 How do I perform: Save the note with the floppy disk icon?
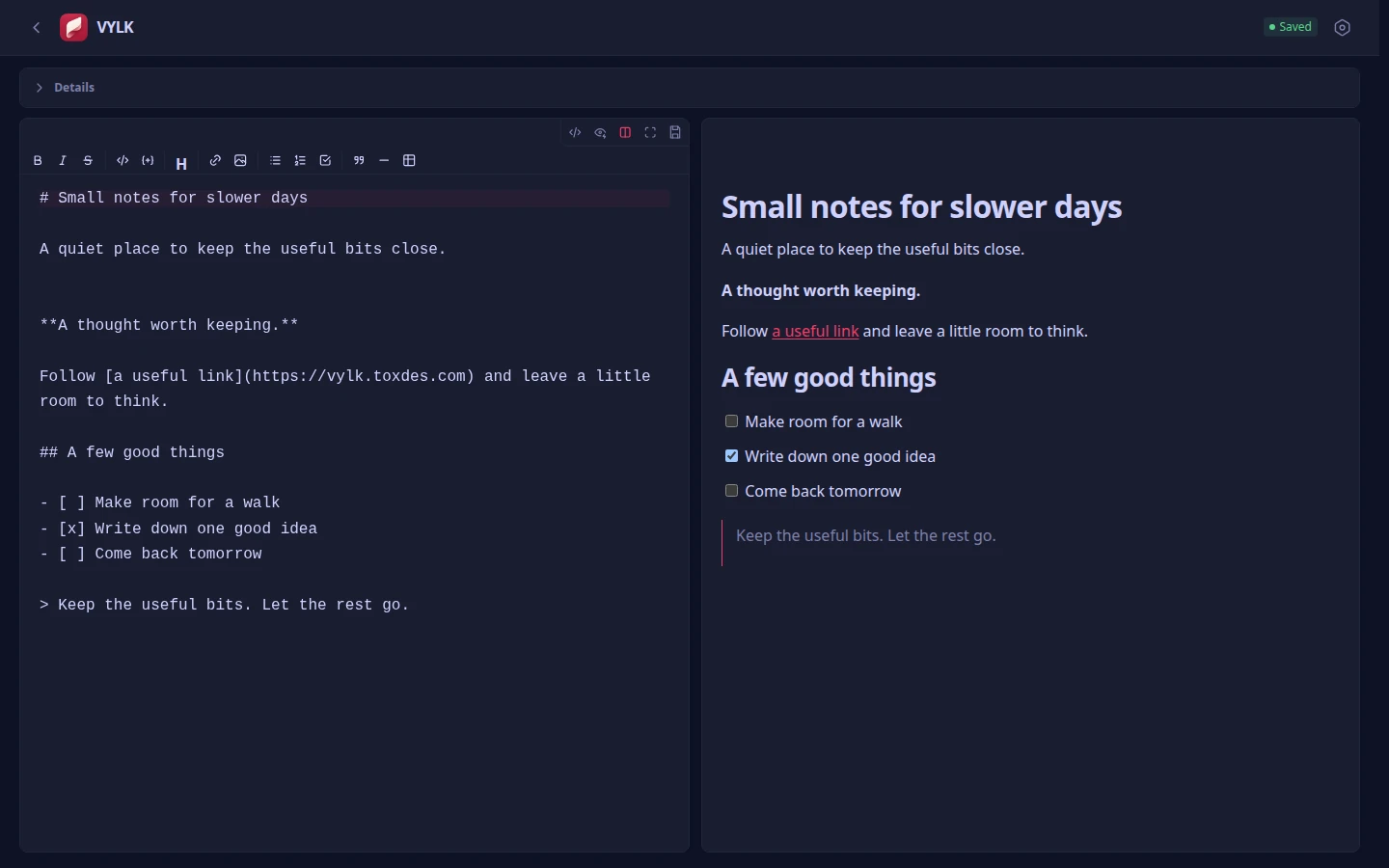tap(675, 133)
